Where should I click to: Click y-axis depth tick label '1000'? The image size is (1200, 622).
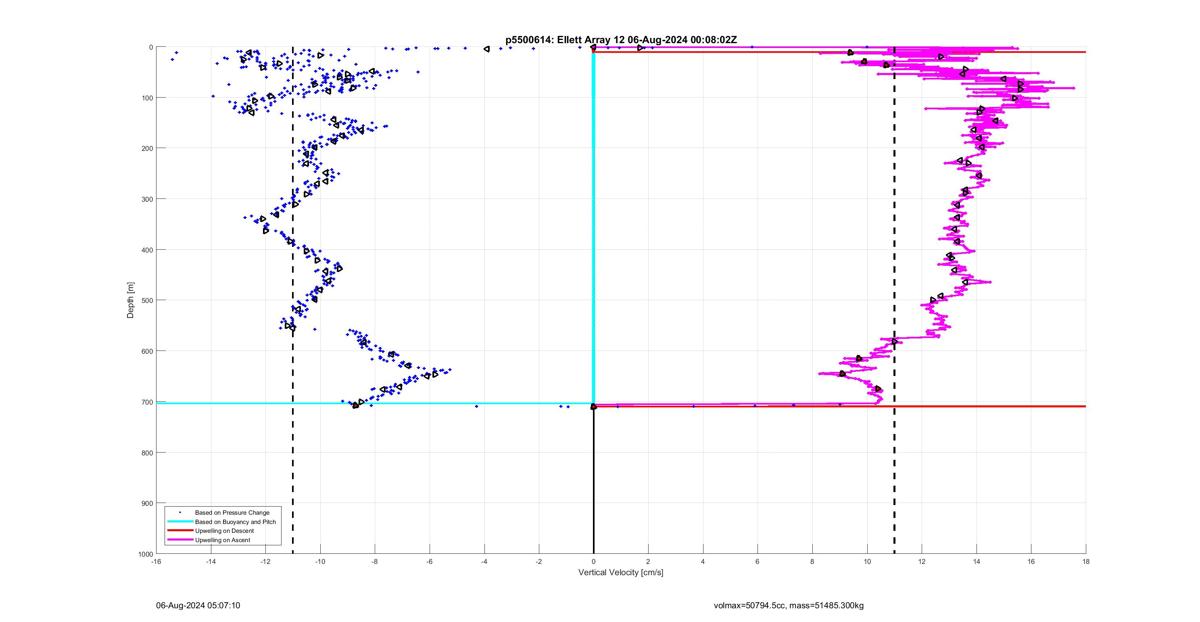click(144, 553)
